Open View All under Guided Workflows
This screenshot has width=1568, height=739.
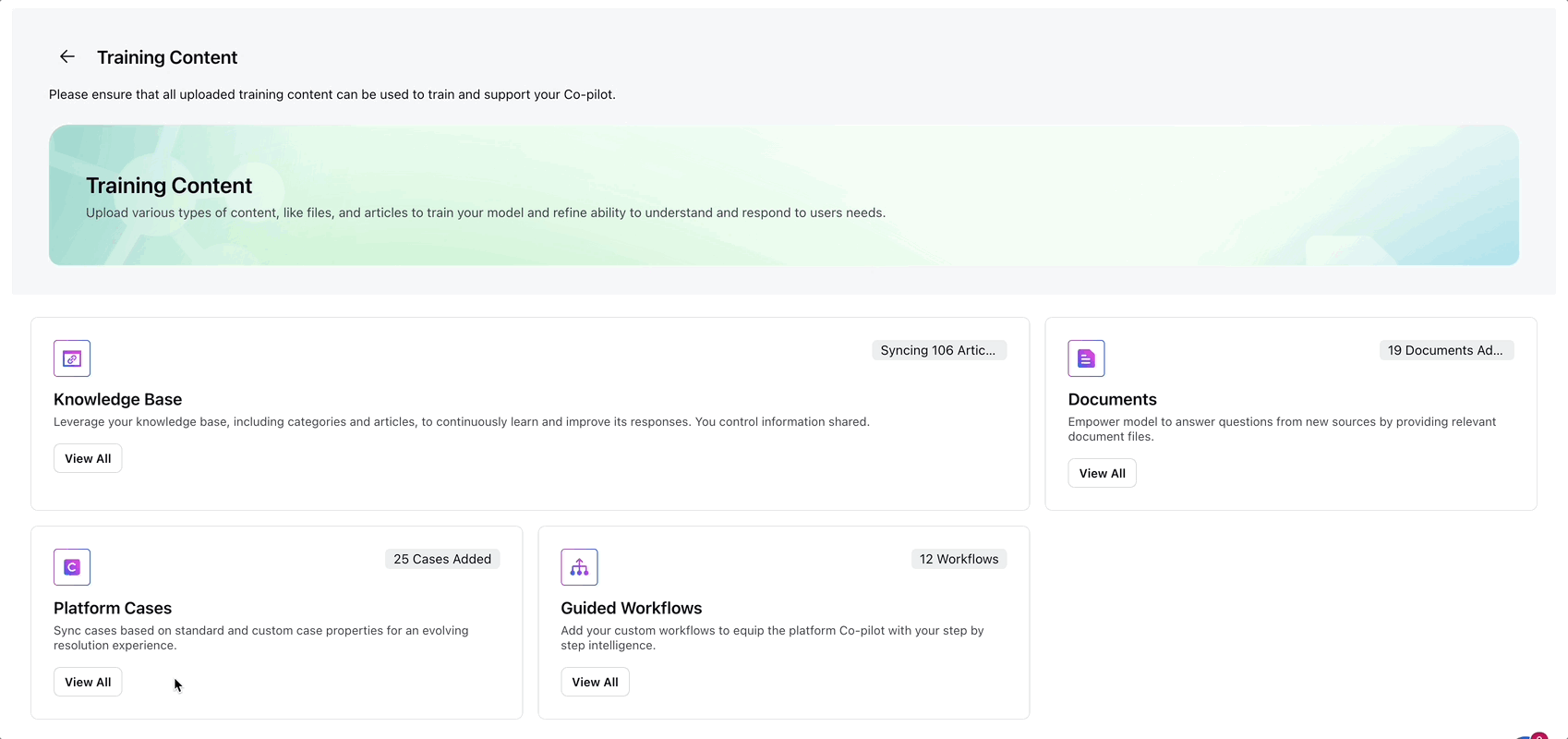(595, 682)
